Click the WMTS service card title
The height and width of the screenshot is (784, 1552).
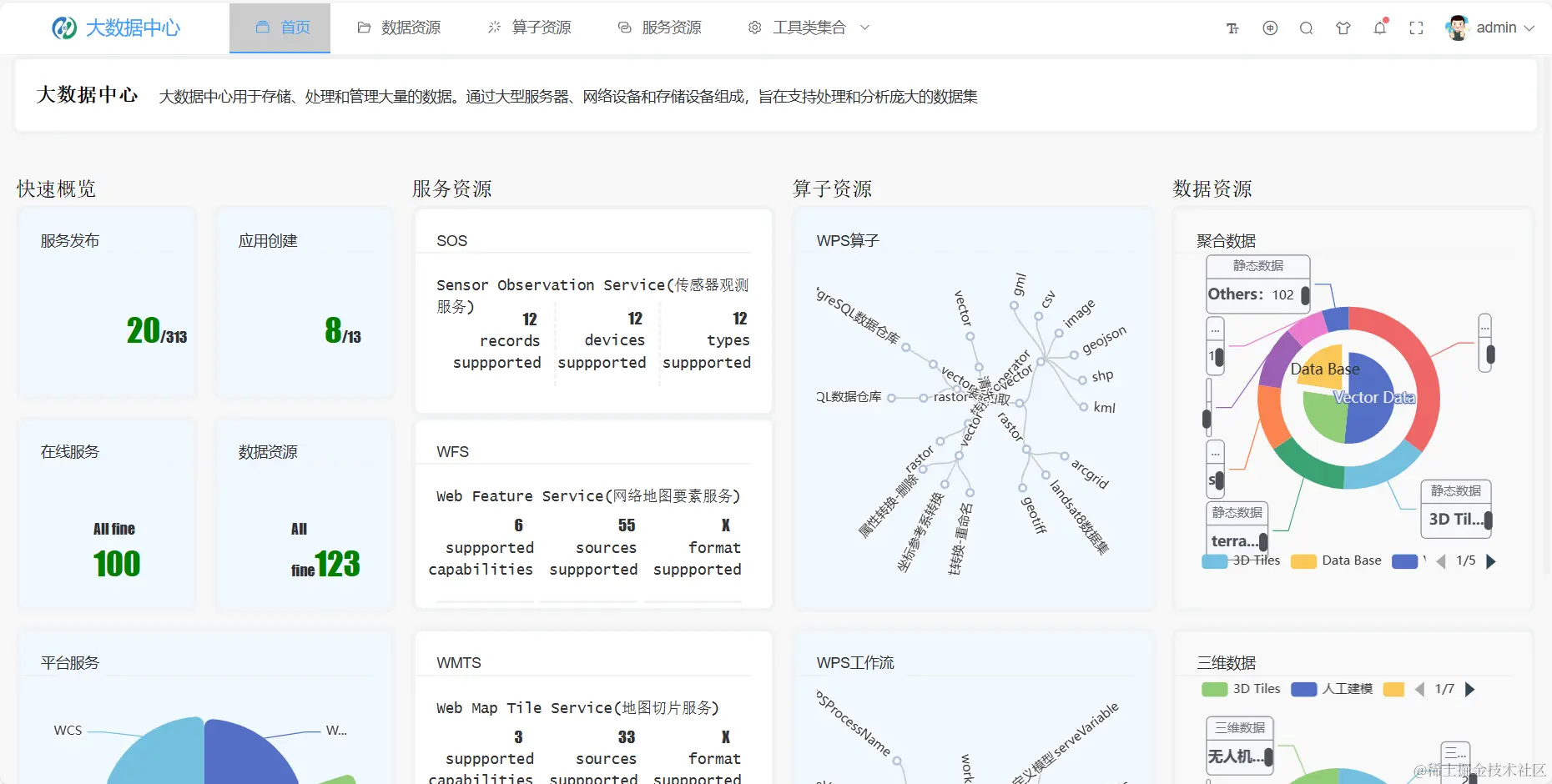(459, 663)
